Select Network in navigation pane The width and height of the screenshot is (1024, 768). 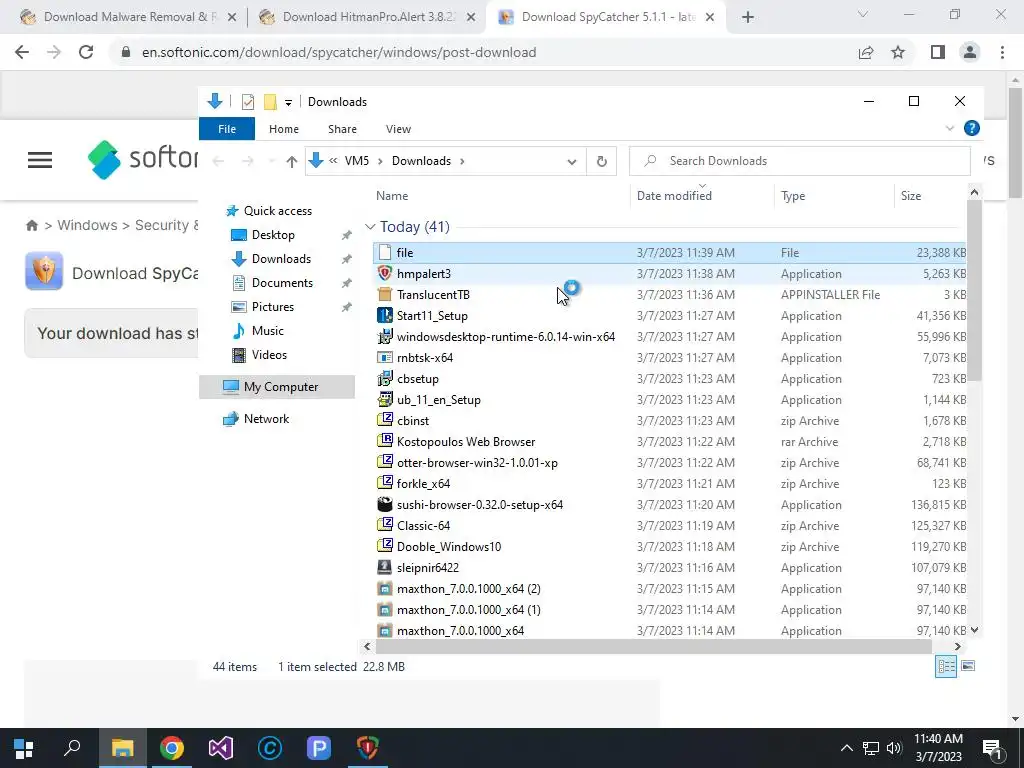pyautogui.click(x=266, y=419)
